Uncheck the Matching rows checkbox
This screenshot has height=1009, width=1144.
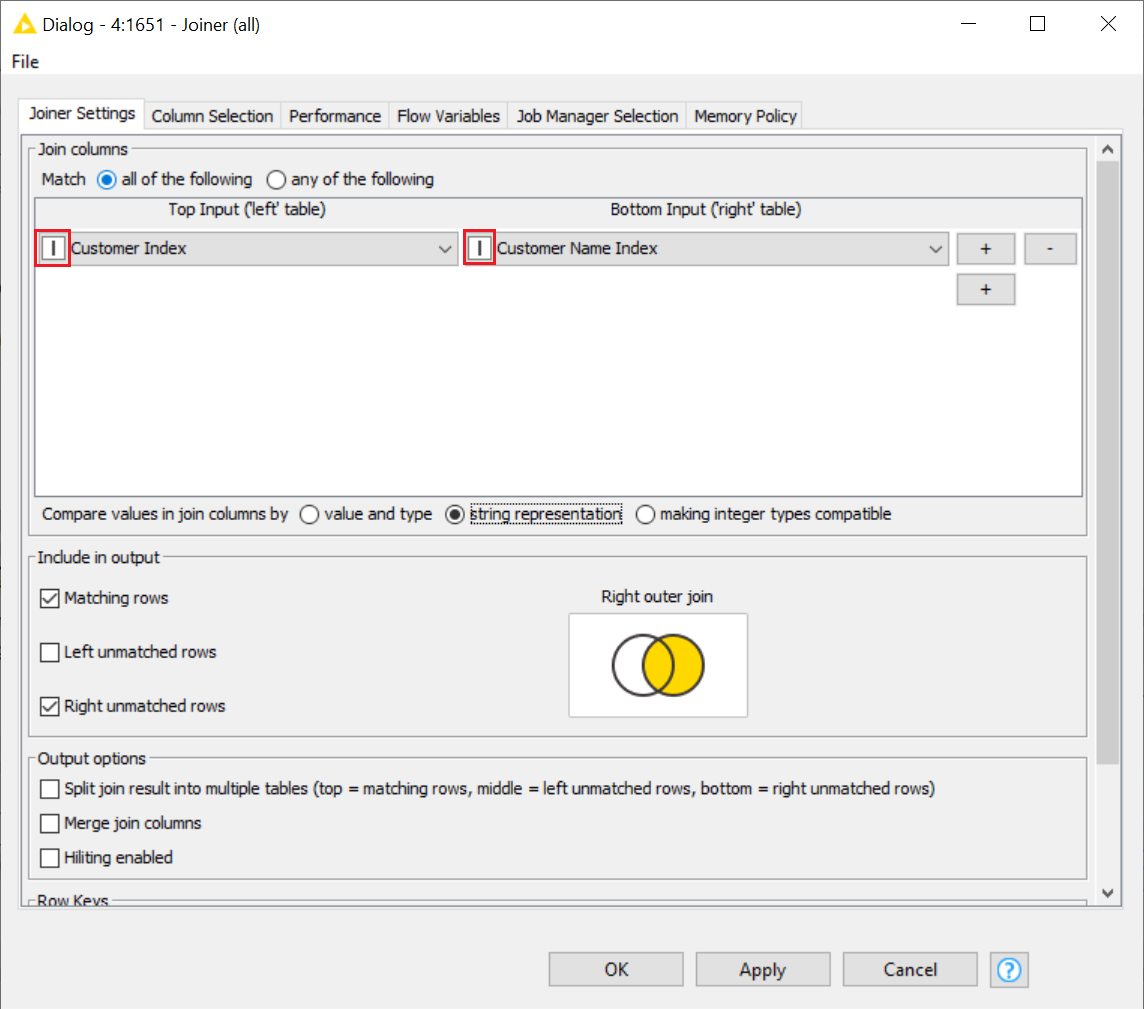pyautogui.click(x=50, y=598)
